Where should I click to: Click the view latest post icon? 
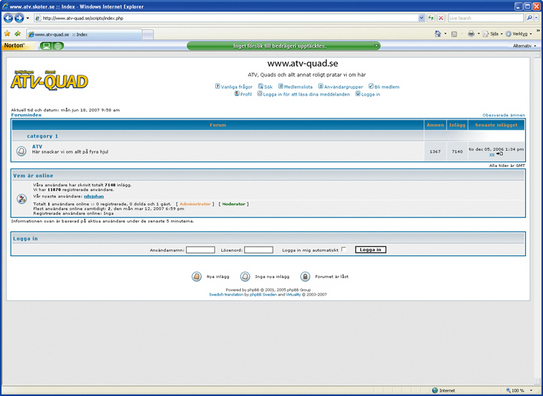pyautogui.click(x=500, y=154)
